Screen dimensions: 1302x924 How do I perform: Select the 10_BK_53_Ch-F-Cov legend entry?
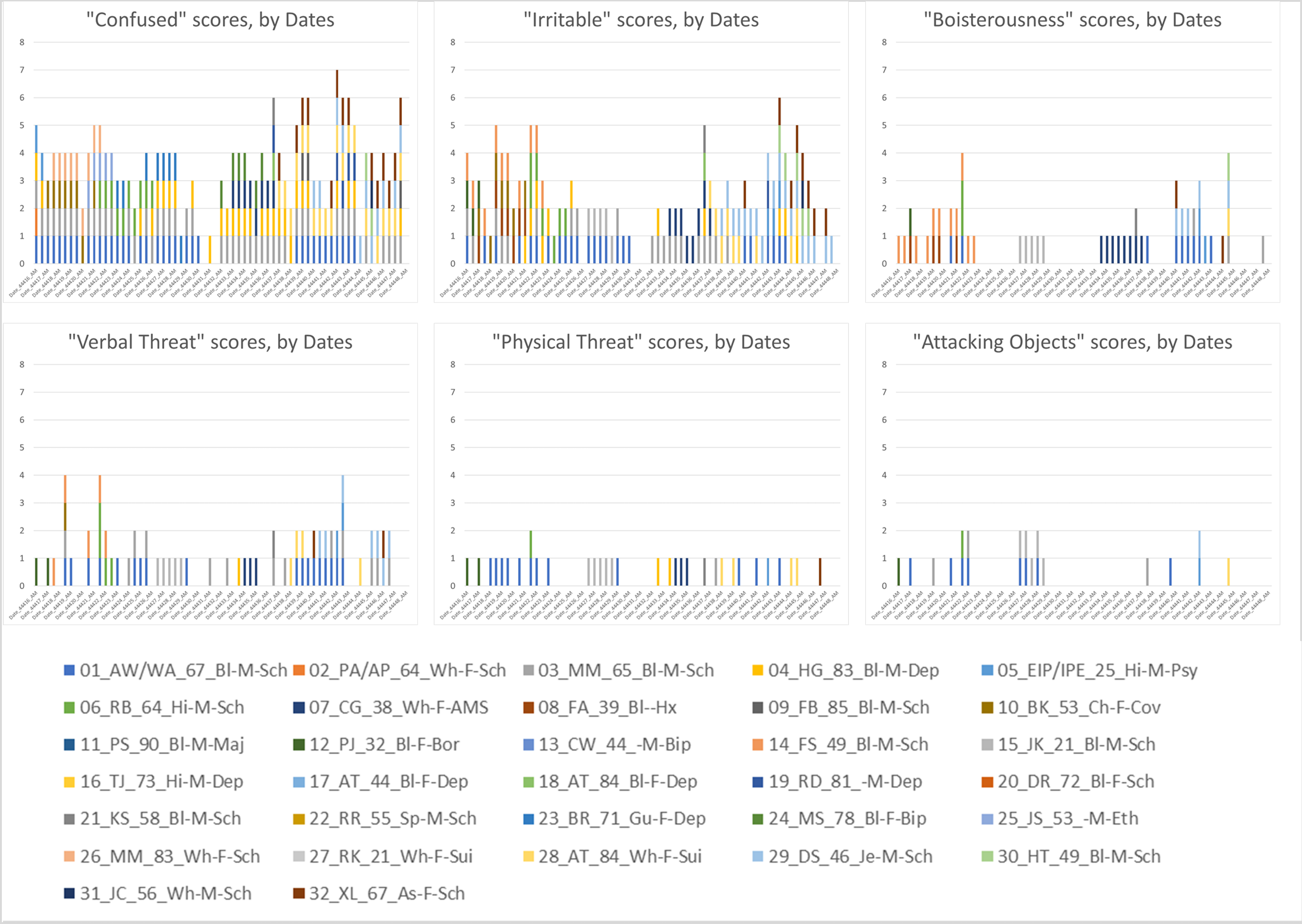1078,708
